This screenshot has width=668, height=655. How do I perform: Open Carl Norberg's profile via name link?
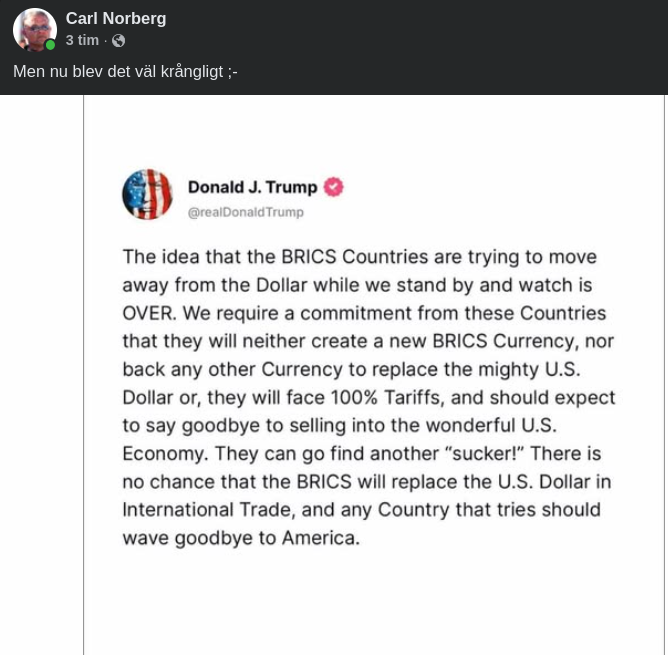116,19
